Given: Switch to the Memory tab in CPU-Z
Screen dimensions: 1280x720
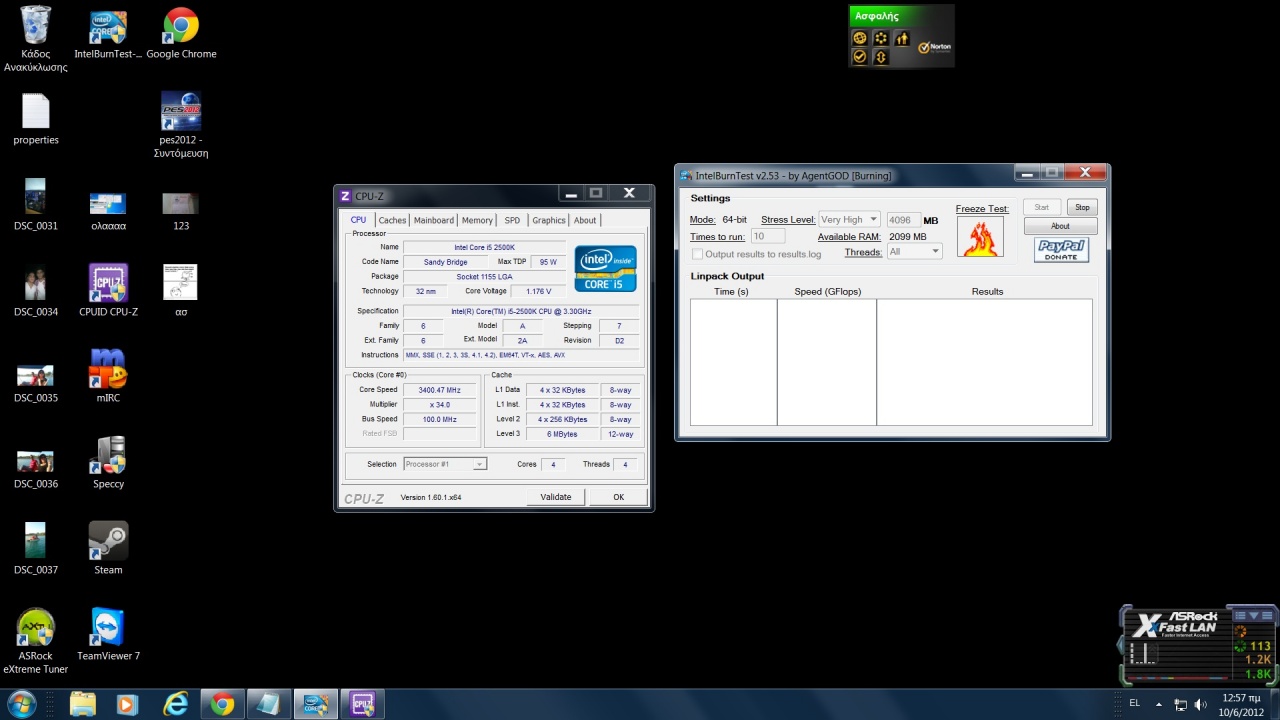Looking at the screenshot, I should coord(477,220).
